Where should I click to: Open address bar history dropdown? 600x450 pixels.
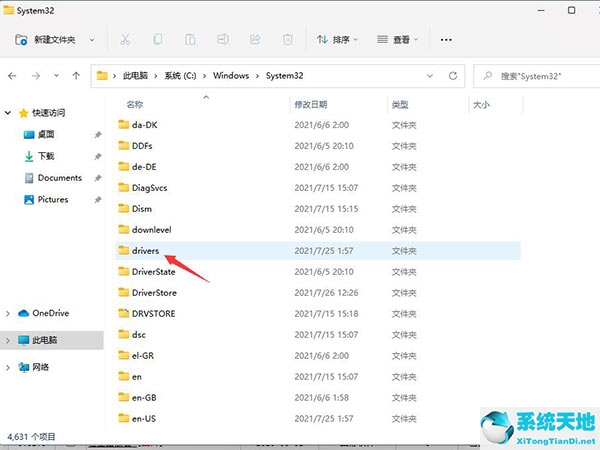coord(430,76)
